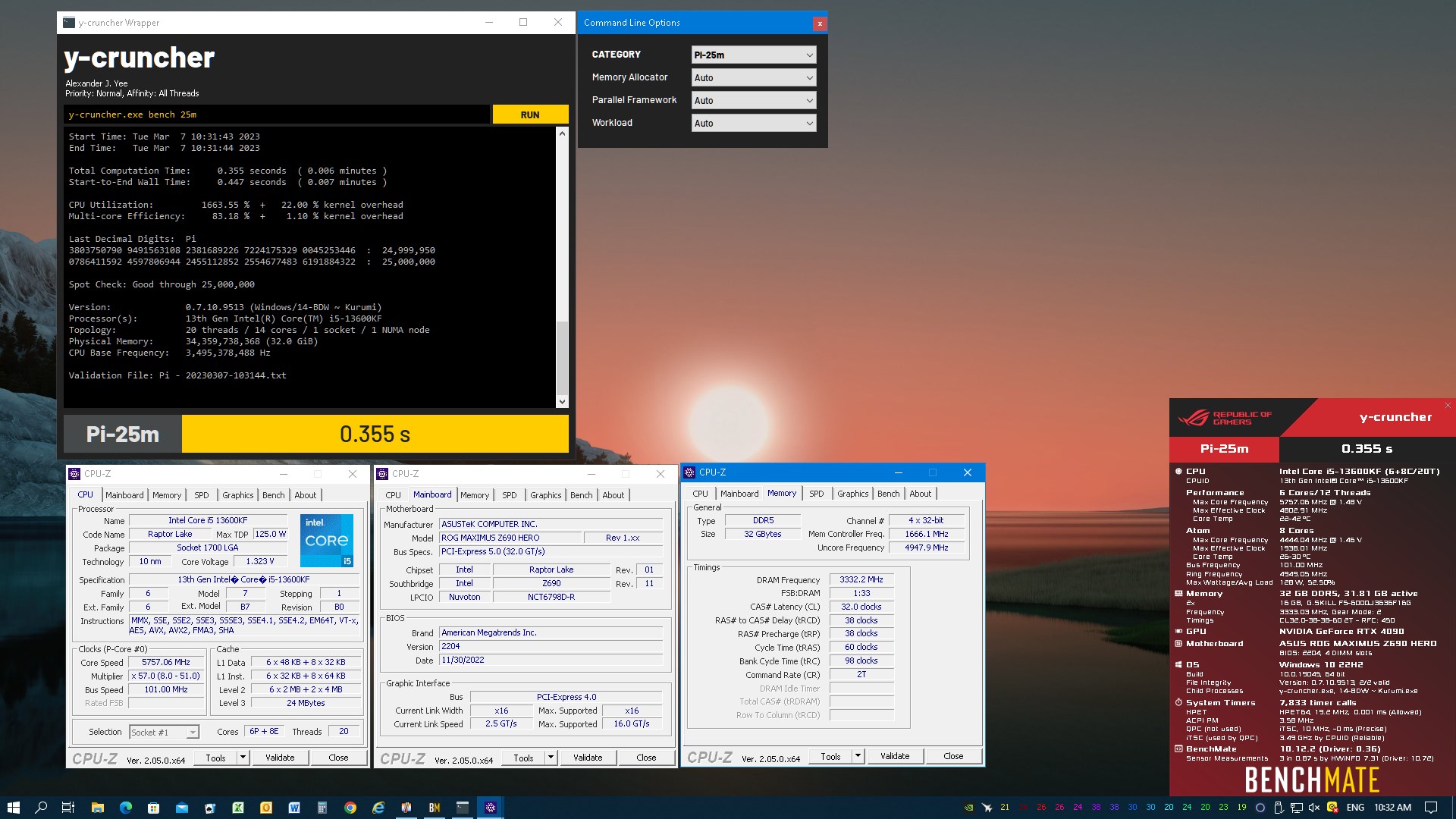Switch to Bench tab in CPU window
Screen dimensions: 1456x819
[274, 495]
